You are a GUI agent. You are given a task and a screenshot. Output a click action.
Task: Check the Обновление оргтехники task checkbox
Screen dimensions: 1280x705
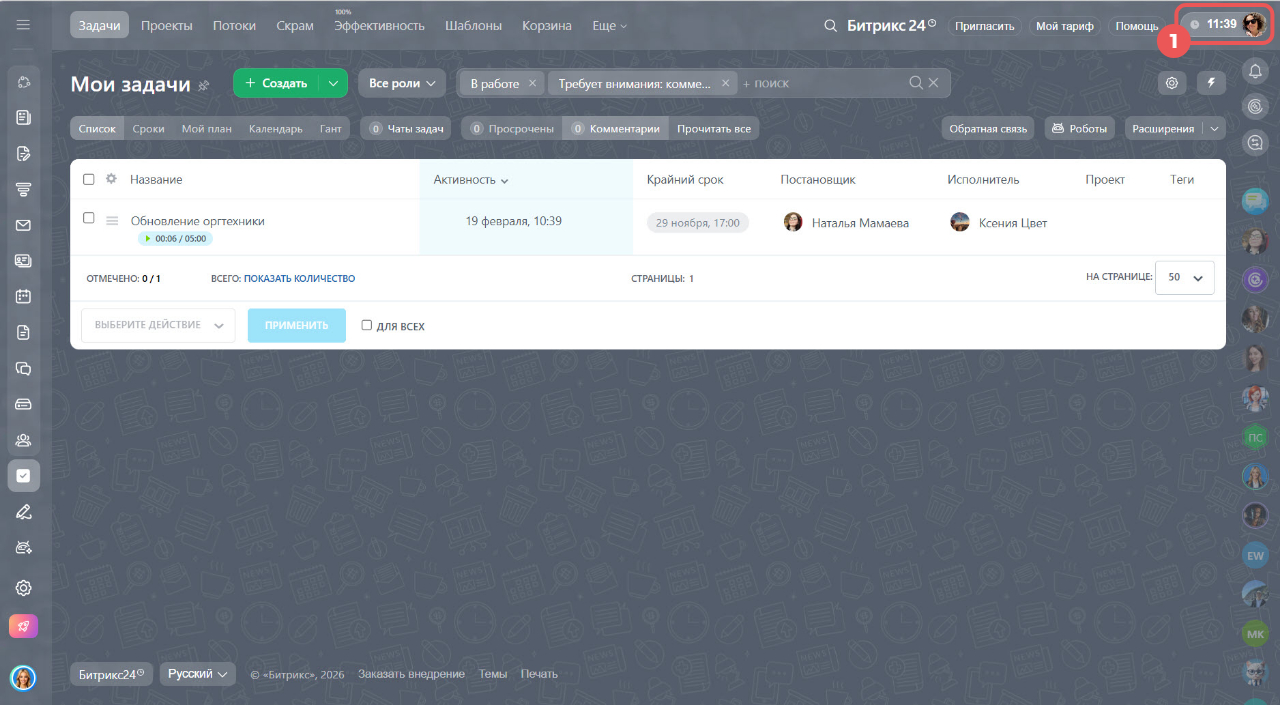pos(89,218)
